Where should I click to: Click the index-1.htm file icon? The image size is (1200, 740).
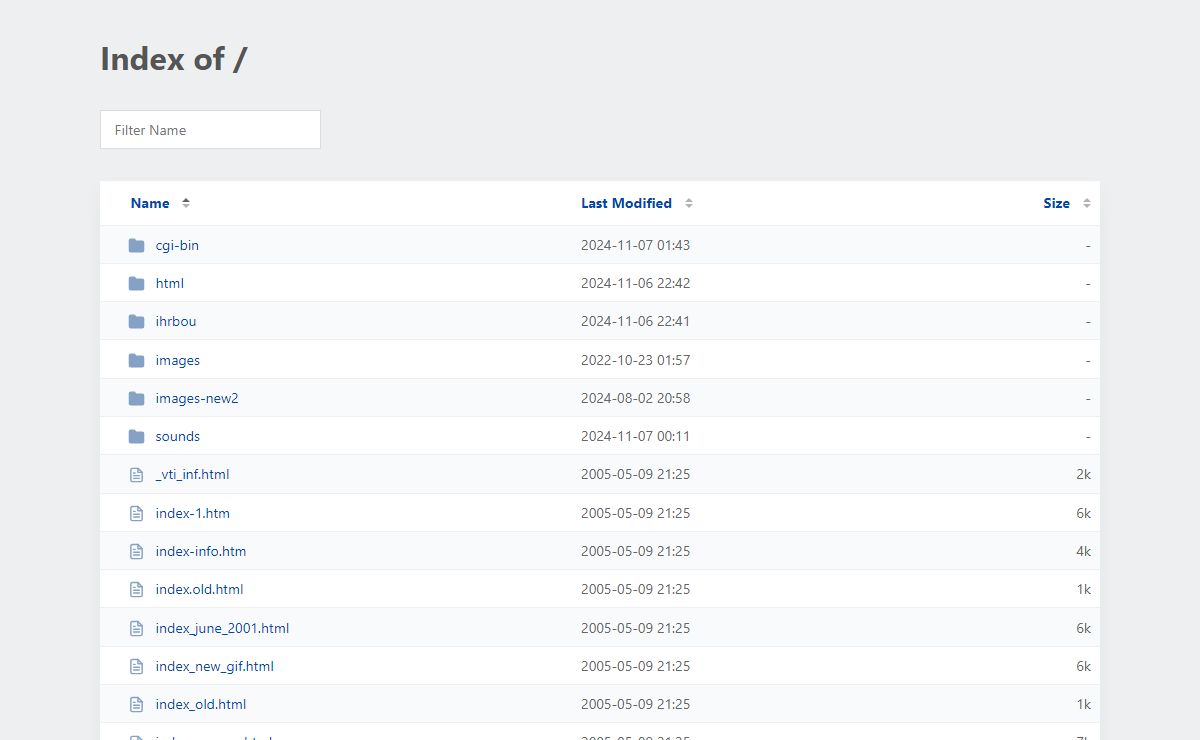[137, 513]
